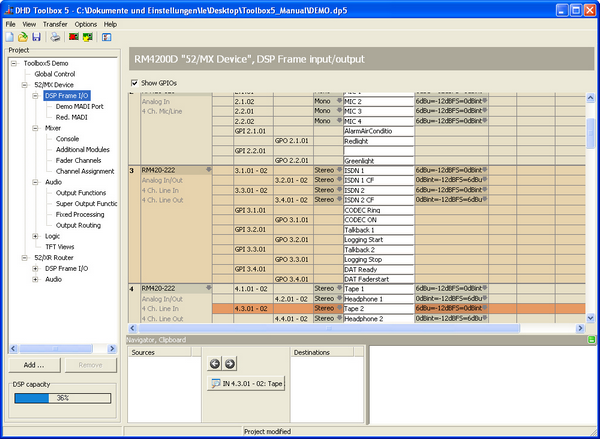The image size is (600, 439).
Task: Click the Talkback 1 label field
Action: point(378,229)
